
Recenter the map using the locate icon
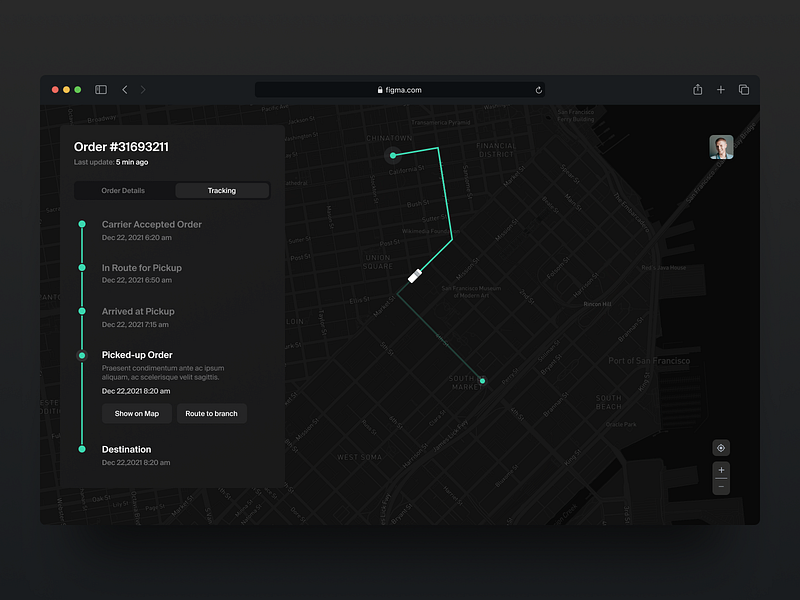[721, 447]
